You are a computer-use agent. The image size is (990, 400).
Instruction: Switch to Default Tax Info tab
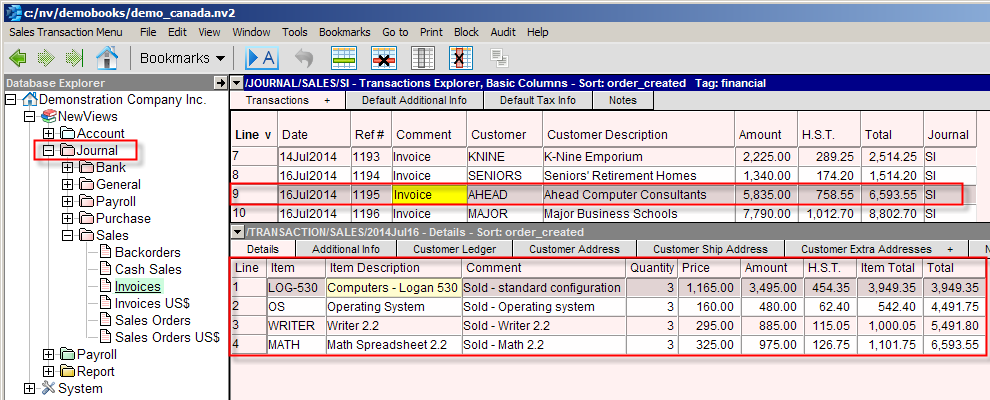(538, 100)
